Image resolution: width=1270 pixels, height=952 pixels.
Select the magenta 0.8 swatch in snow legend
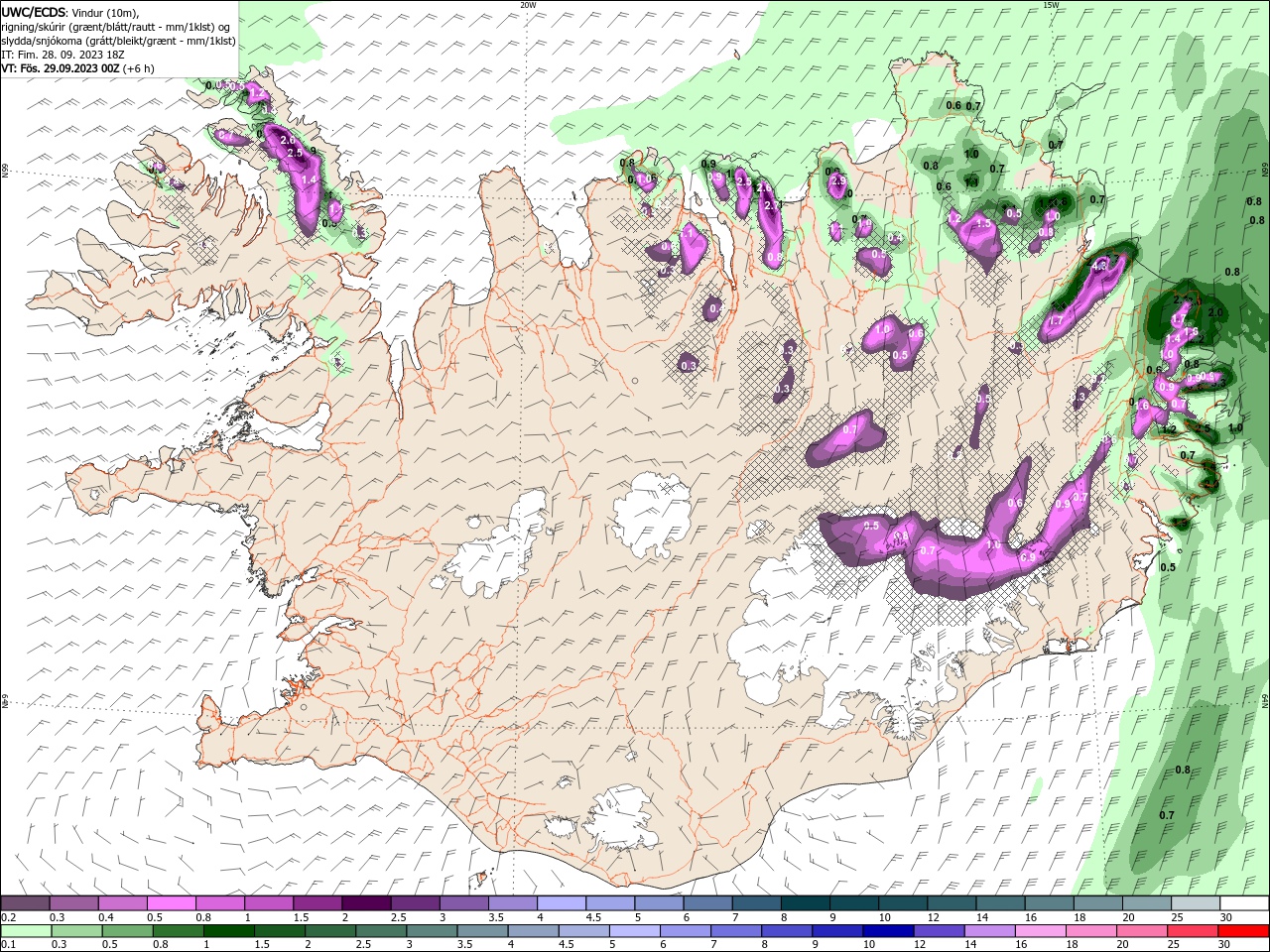point(220,903)
